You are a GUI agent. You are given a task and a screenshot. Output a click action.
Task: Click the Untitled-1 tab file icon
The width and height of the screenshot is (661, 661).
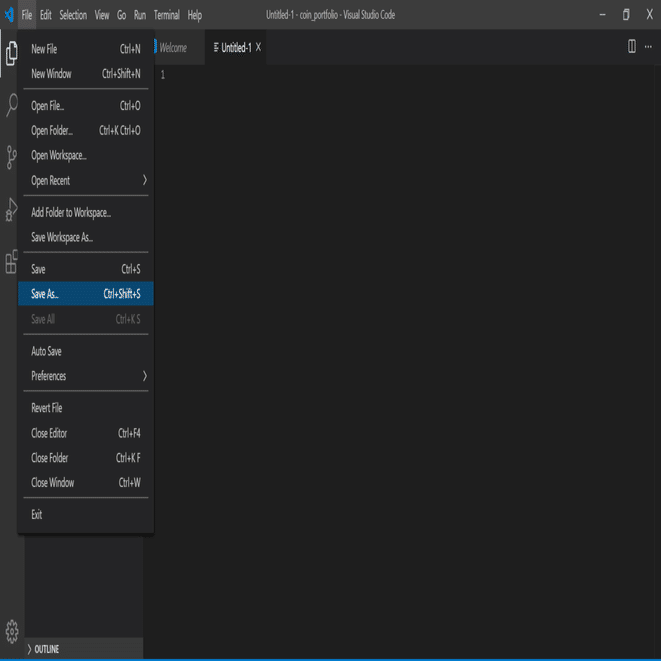tap(216, 47)
